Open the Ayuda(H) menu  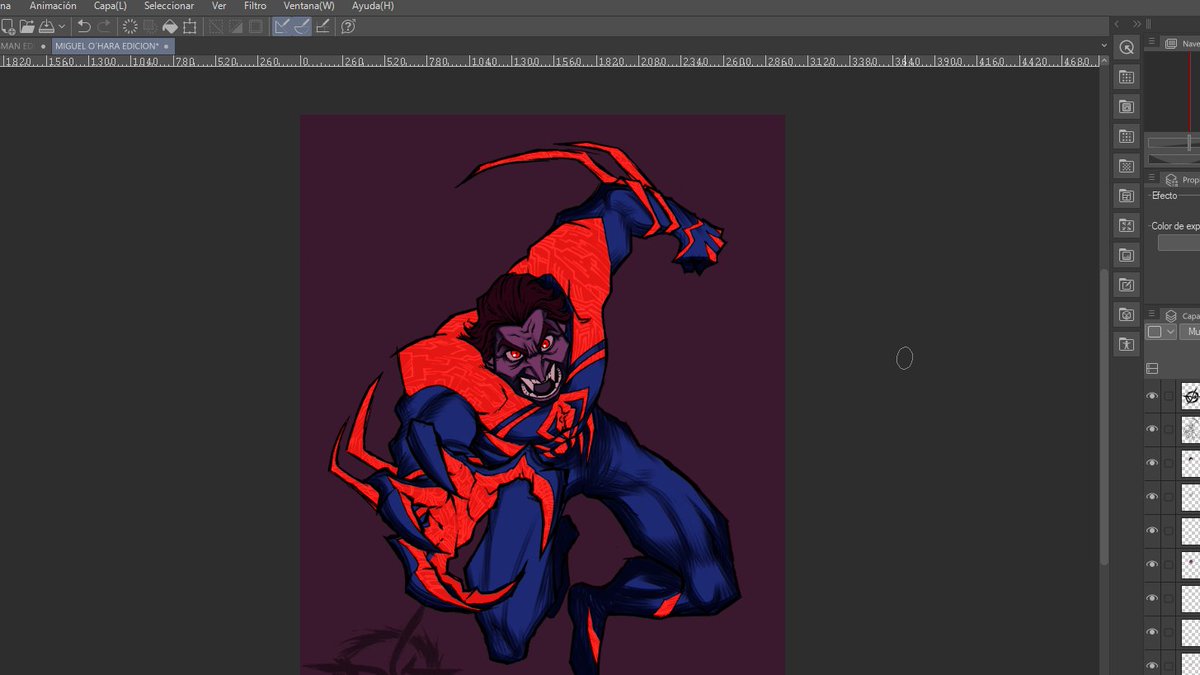[373, 6]
